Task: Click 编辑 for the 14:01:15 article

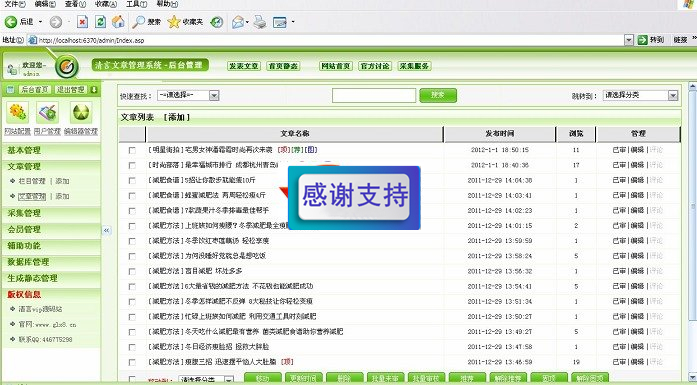Action: (x=637, y=225)
